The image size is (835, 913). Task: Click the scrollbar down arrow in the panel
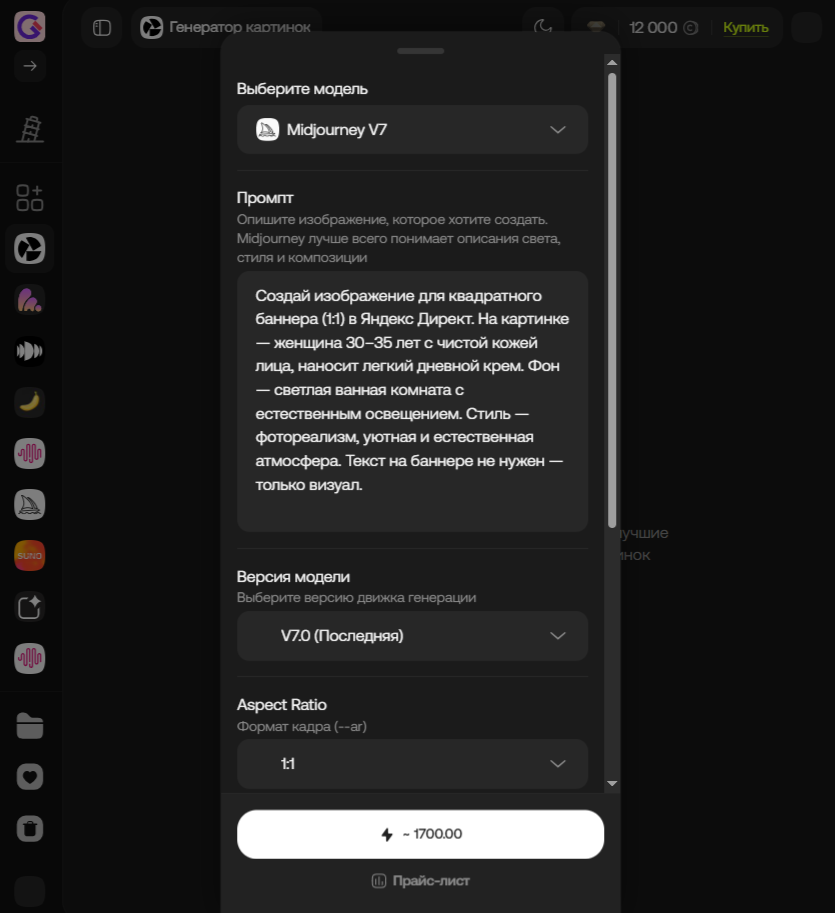point(612,783)
